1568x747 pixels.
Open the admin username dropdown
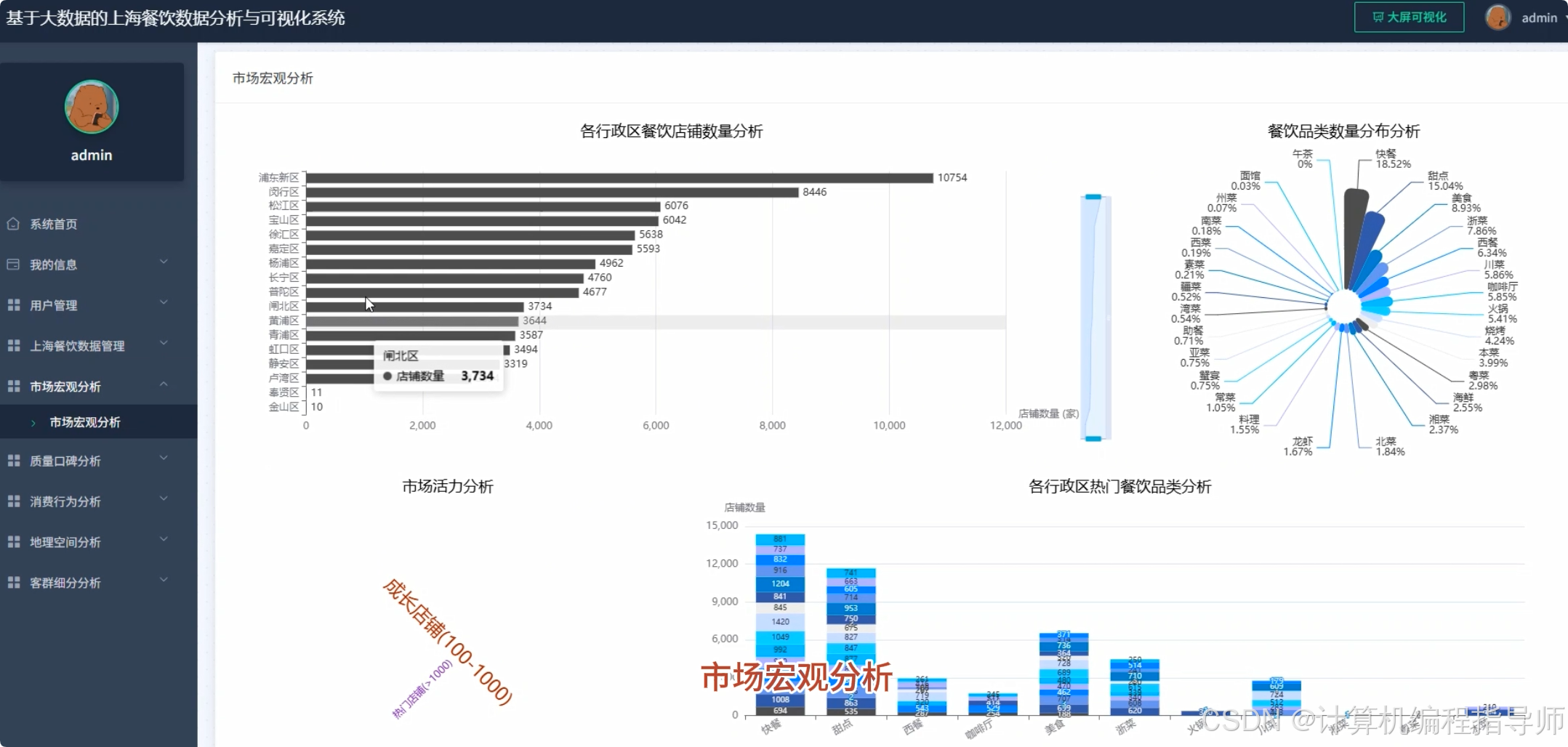1540,18
